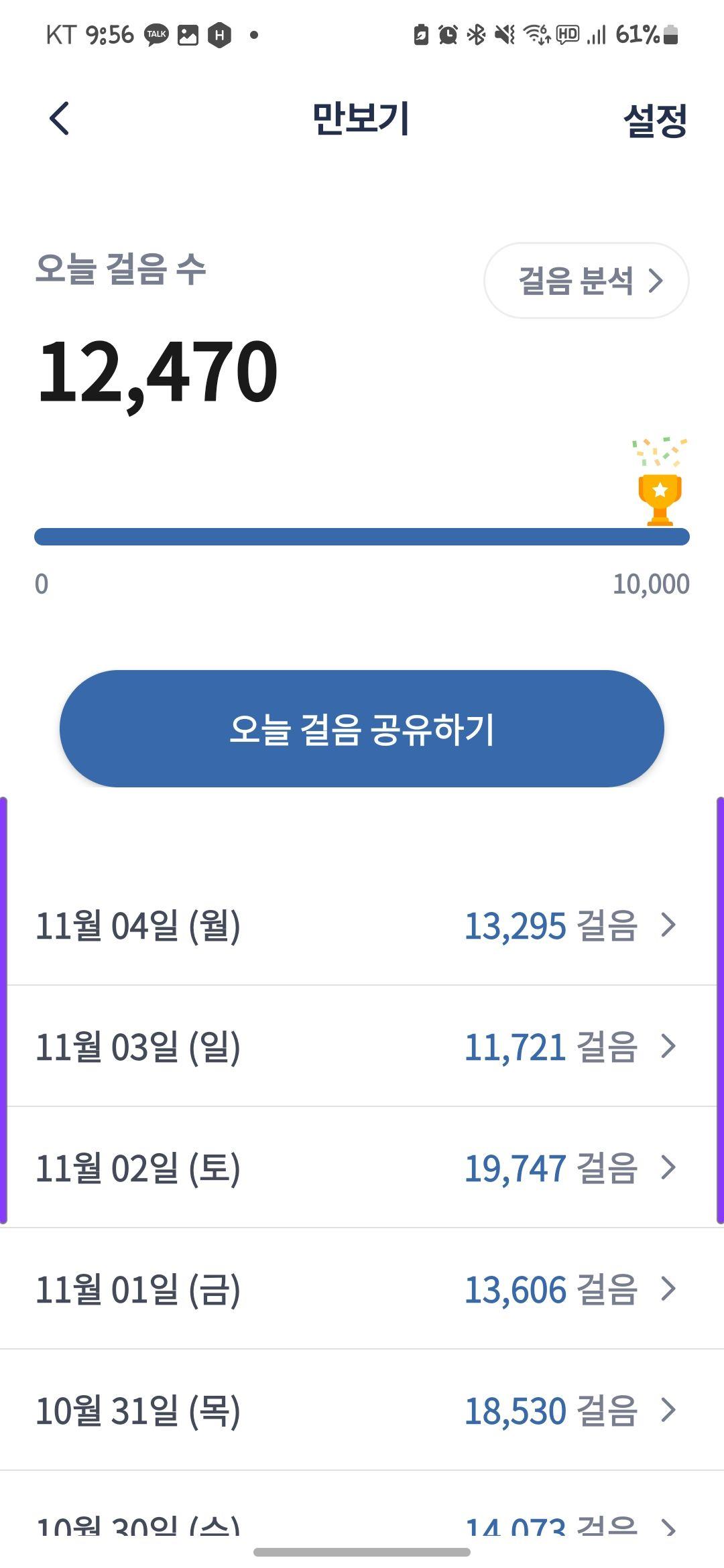Expand chevron for 11월 04일 (월) entry
The width and height of the screenshot is (724, 1568).
tap(668, 925)
